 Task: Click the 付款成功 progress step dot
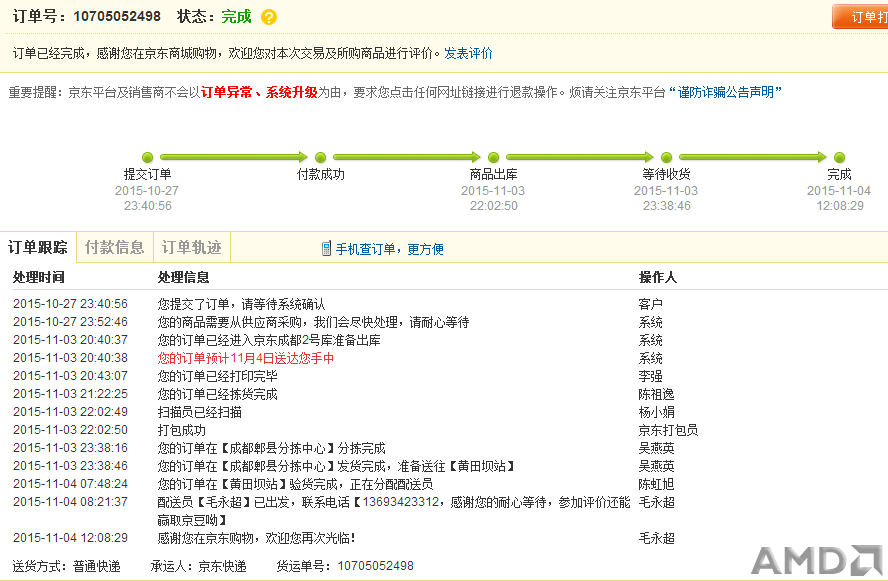click(321, 157)
